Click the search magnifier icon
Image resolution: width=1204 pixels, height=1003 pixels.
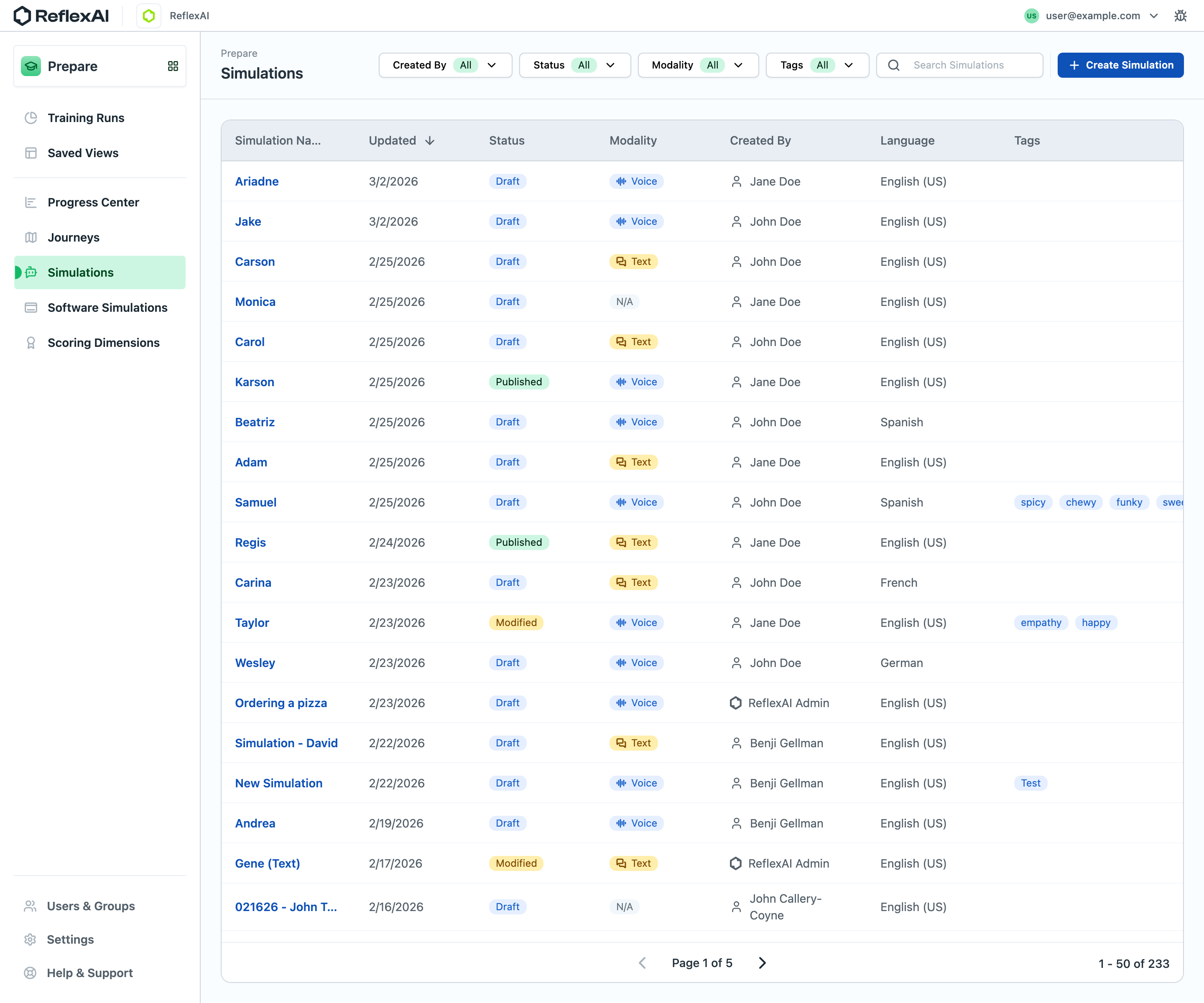click(x=894, y=65)
